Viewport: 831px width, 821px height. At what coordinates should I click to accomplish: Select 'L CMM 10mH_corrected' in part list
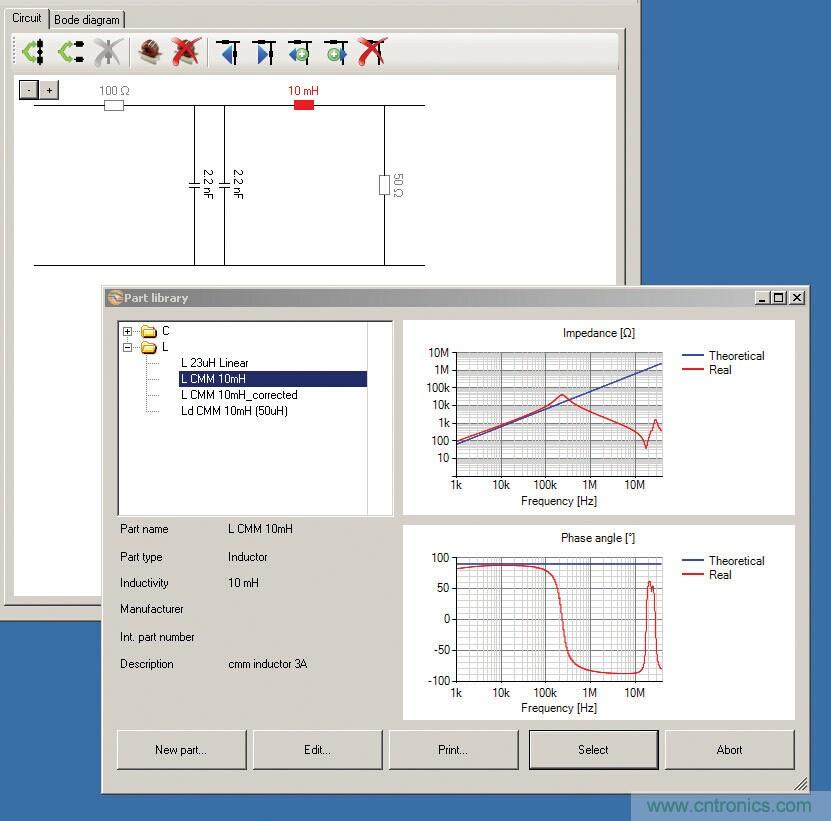click(239, 395)
